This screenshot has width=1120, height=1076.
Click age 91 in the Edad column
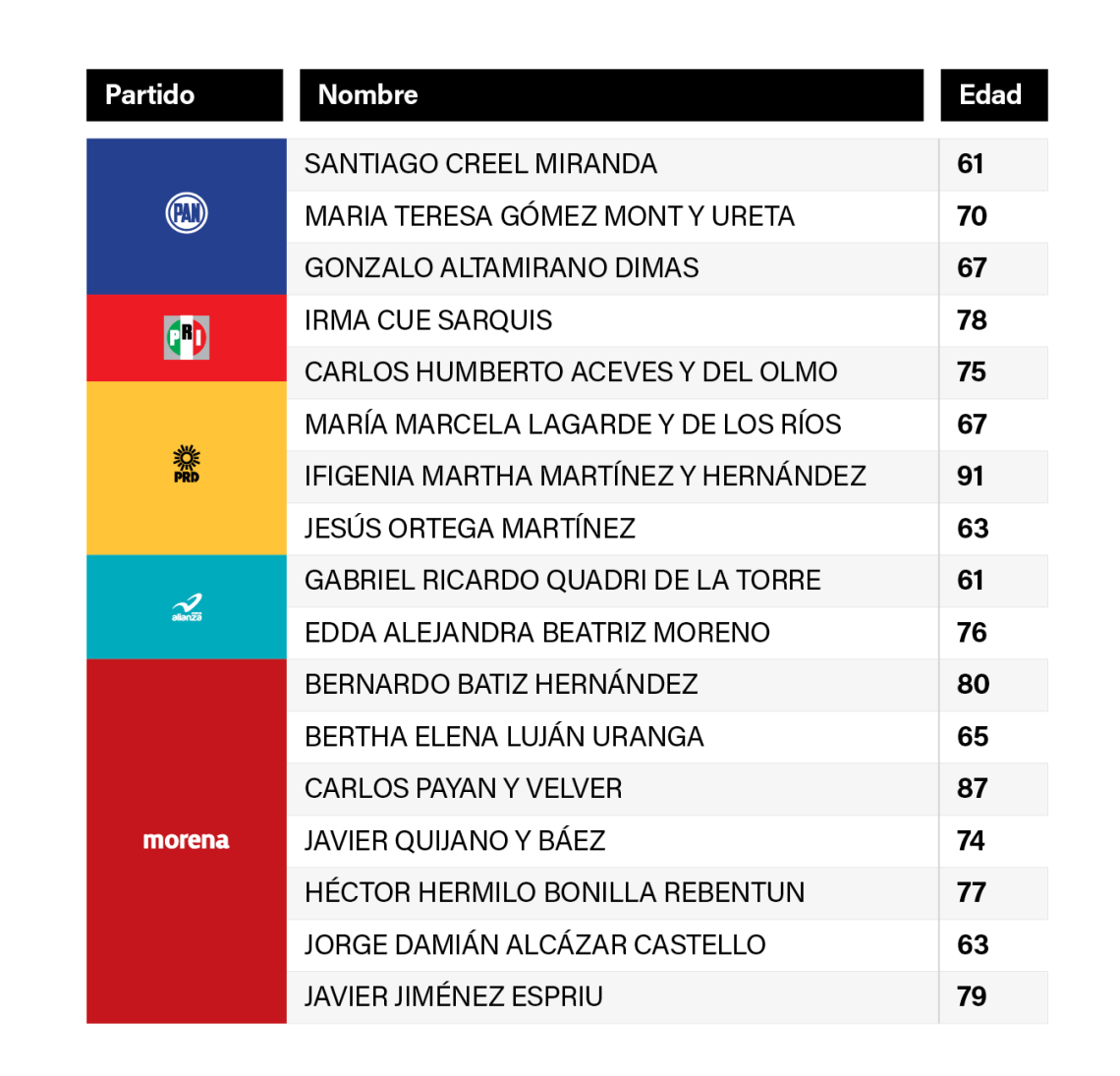[971, 477]
